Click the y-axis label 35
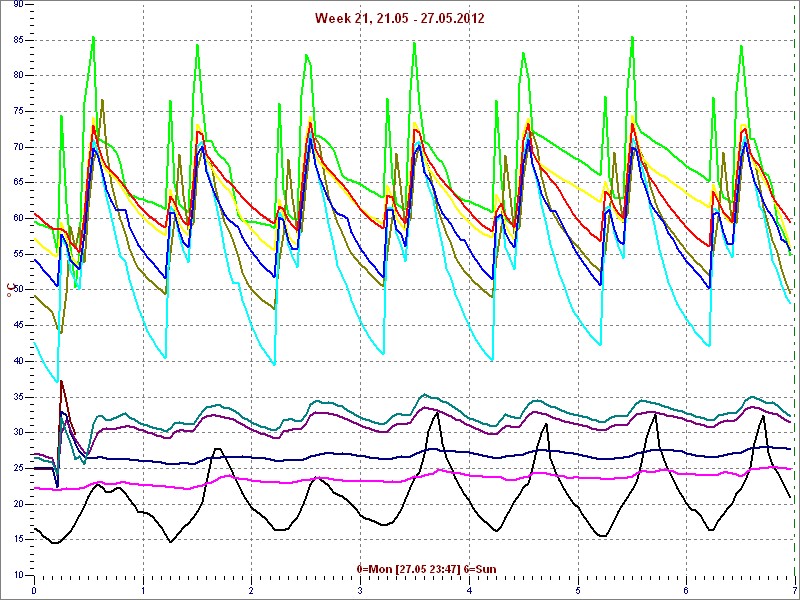This screenshot has width=800, height=600. [17, 397]
